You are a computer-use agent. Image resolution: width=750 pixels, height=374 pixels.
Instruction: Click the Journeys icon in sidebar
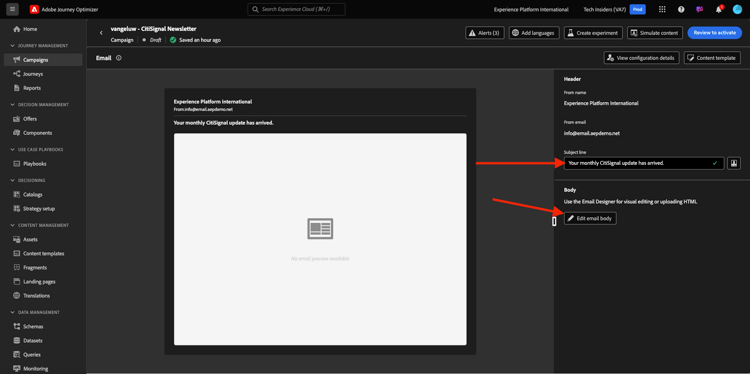tap(17, 74)
